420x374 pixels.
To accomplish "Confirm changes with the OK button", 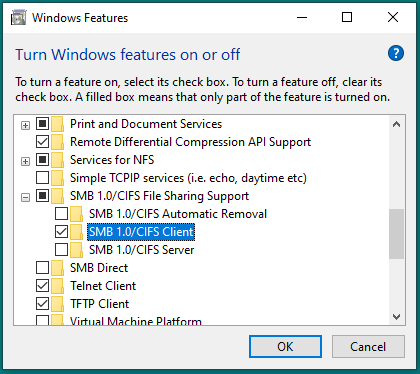I will (285, 347).
